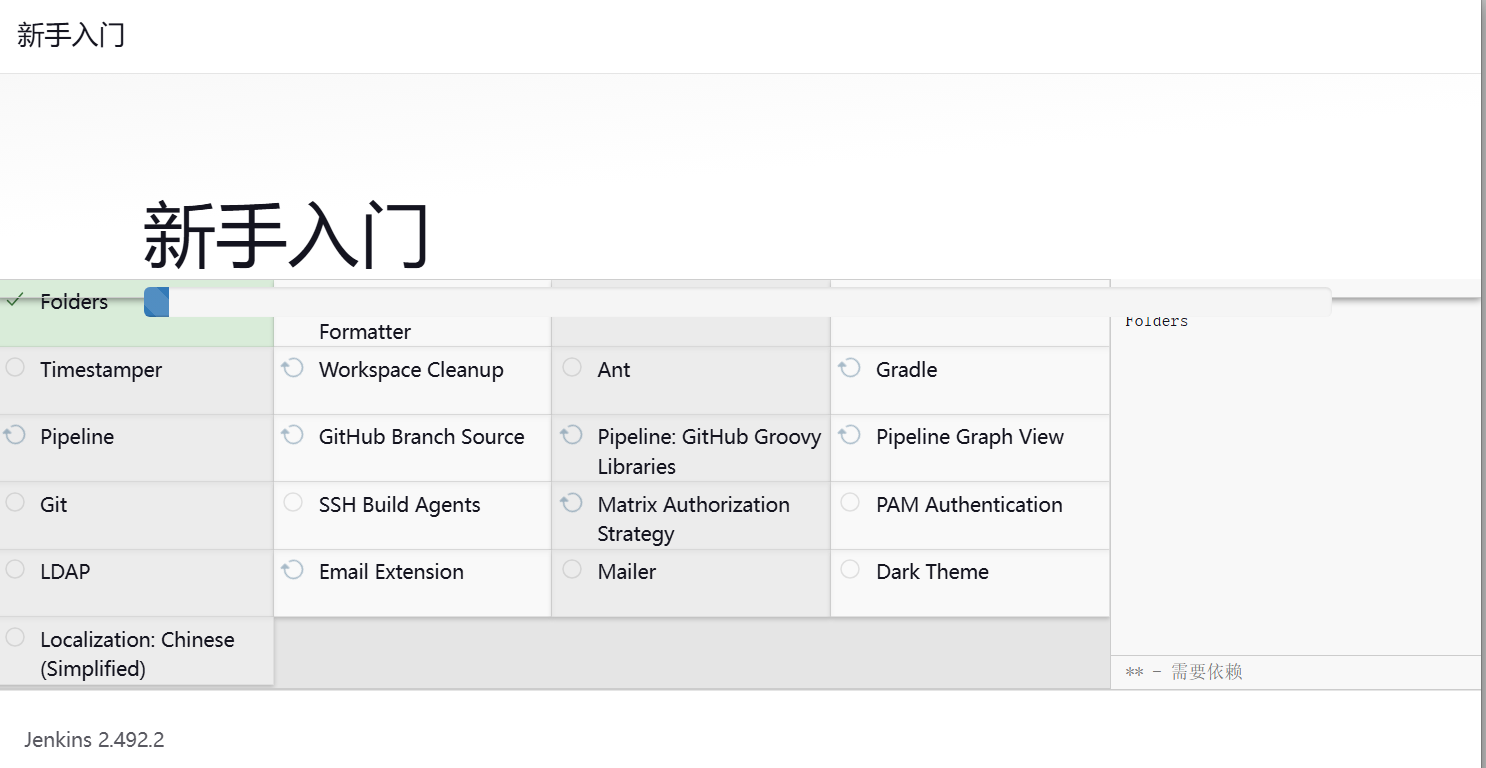
Task: Click the pending circle beside Dark Theme
Action: click(850, 569)
